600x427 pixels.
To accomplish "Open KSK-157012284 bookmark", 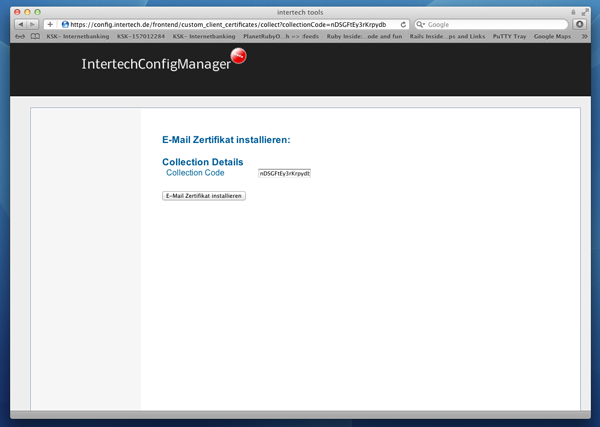I will 141,36.
